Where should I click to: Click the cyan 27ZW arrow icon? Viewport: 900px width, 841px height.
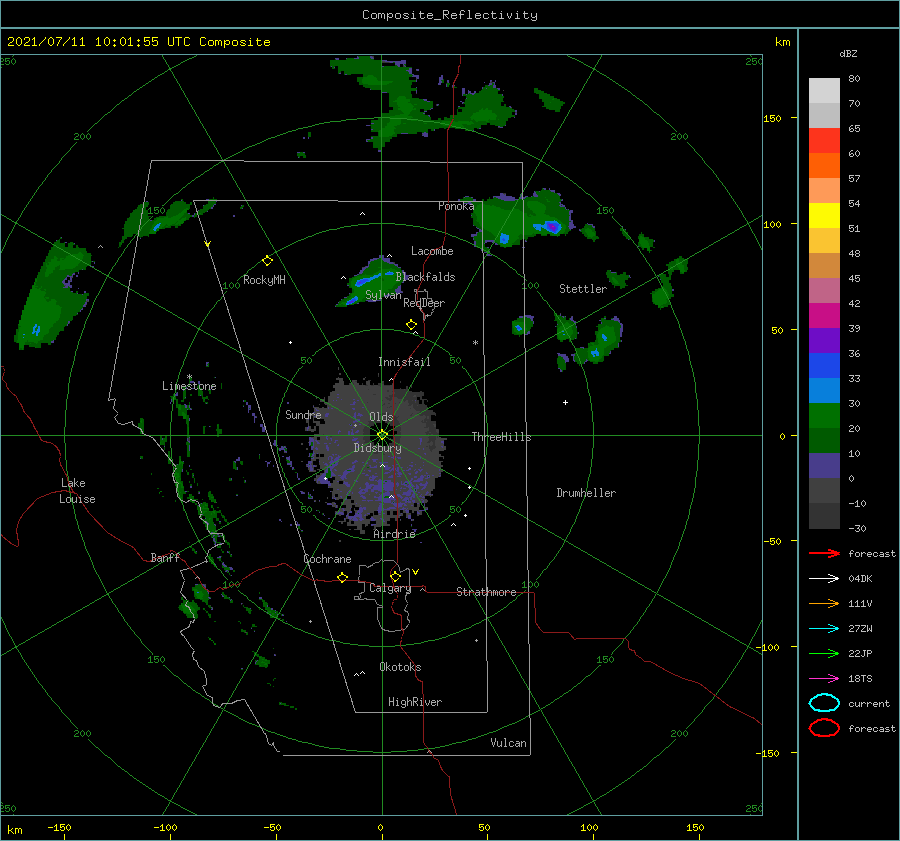(824, 629)
